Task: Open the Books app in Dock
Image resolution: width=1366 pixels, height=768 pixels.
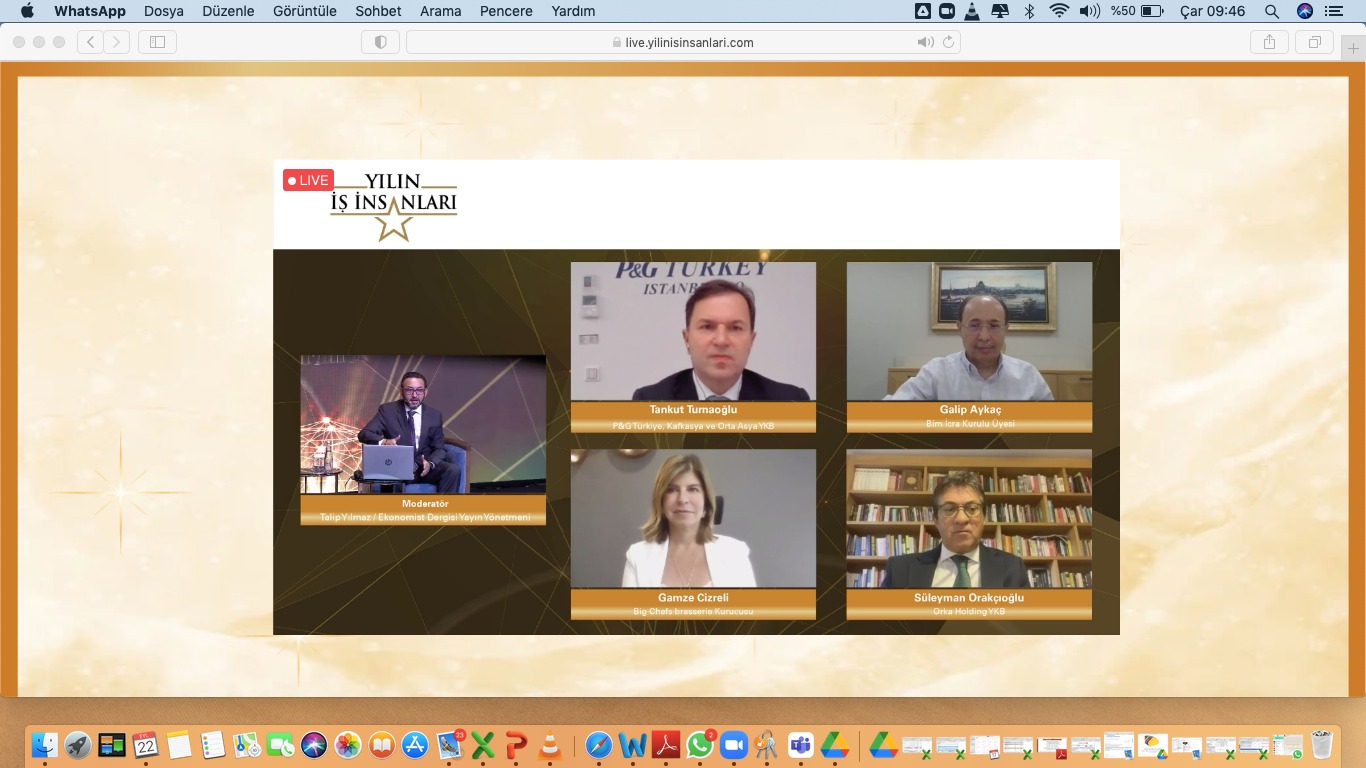Action: pos(381,745)
